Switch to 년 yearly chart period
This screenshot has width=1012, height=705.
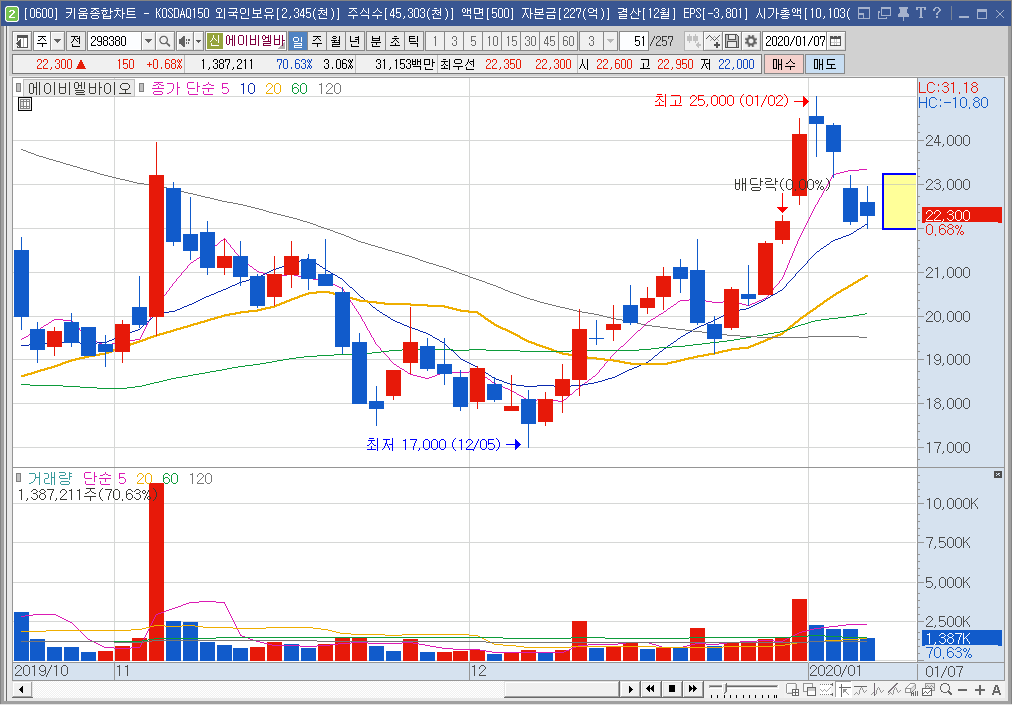pos(354,42)
